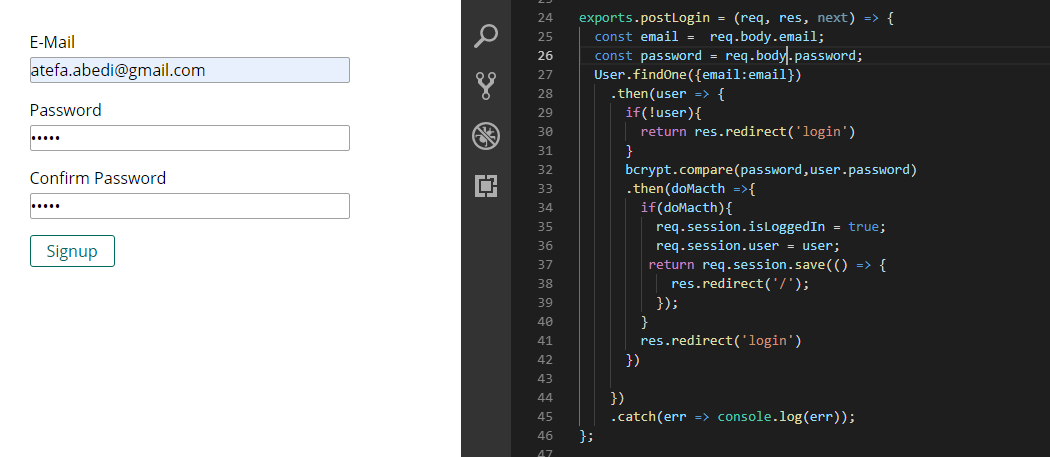1050x457 pixels.
Task: Click line number 45 in the gutter
Action: click(545, 417)
